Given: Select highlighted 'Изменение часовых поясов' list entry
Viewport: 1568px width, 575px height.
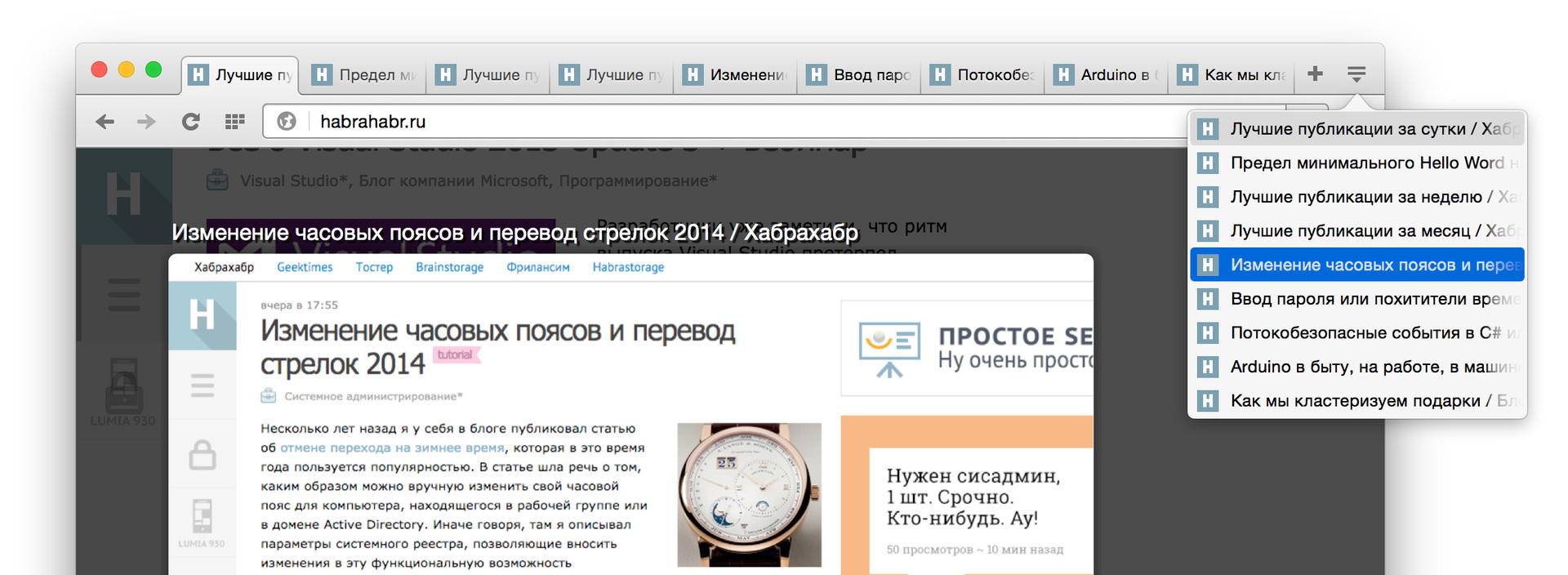Looking at the screenshot, I should coord(1357,265).
